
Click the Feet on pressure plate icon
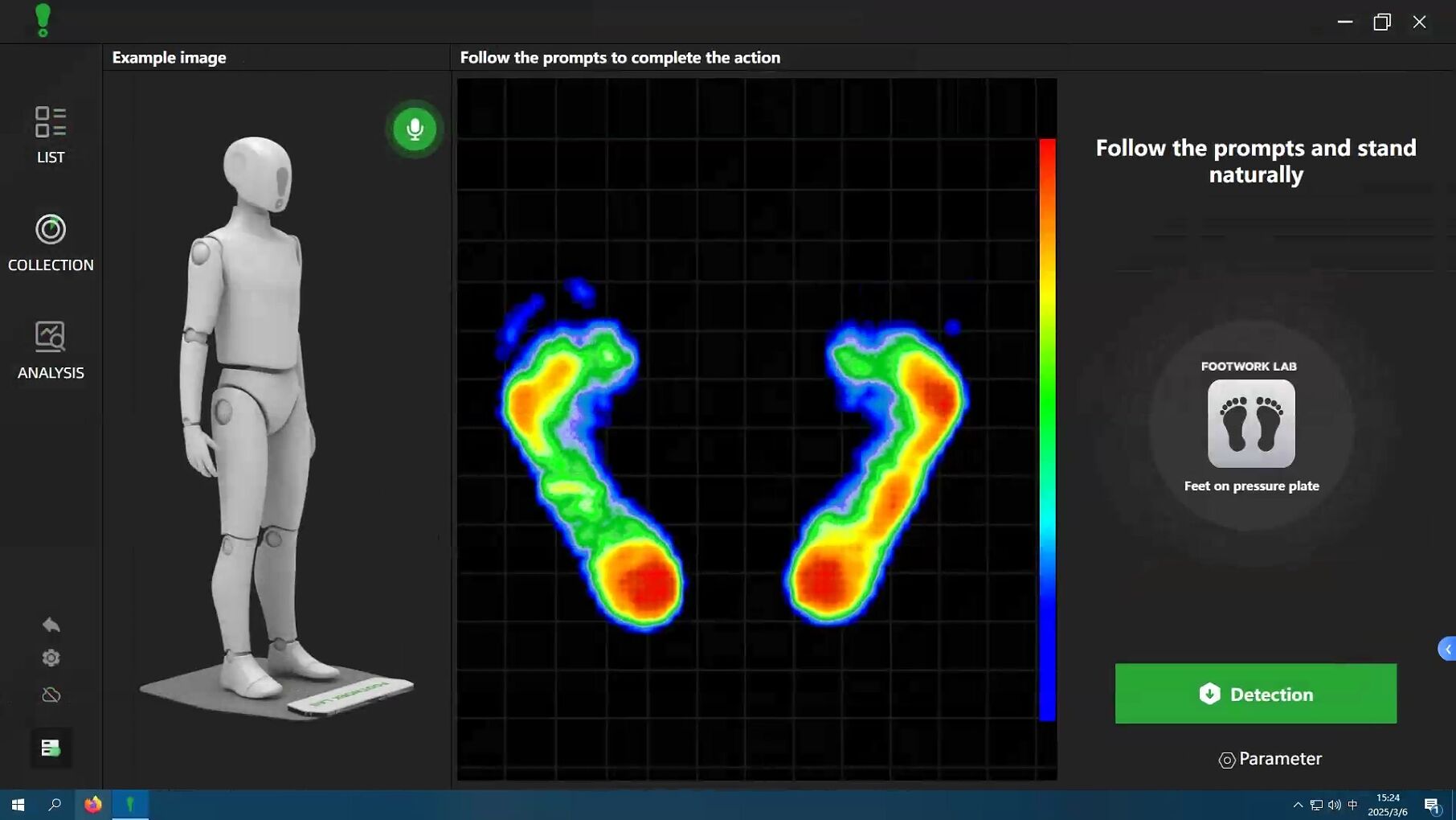pos(1251,424)
